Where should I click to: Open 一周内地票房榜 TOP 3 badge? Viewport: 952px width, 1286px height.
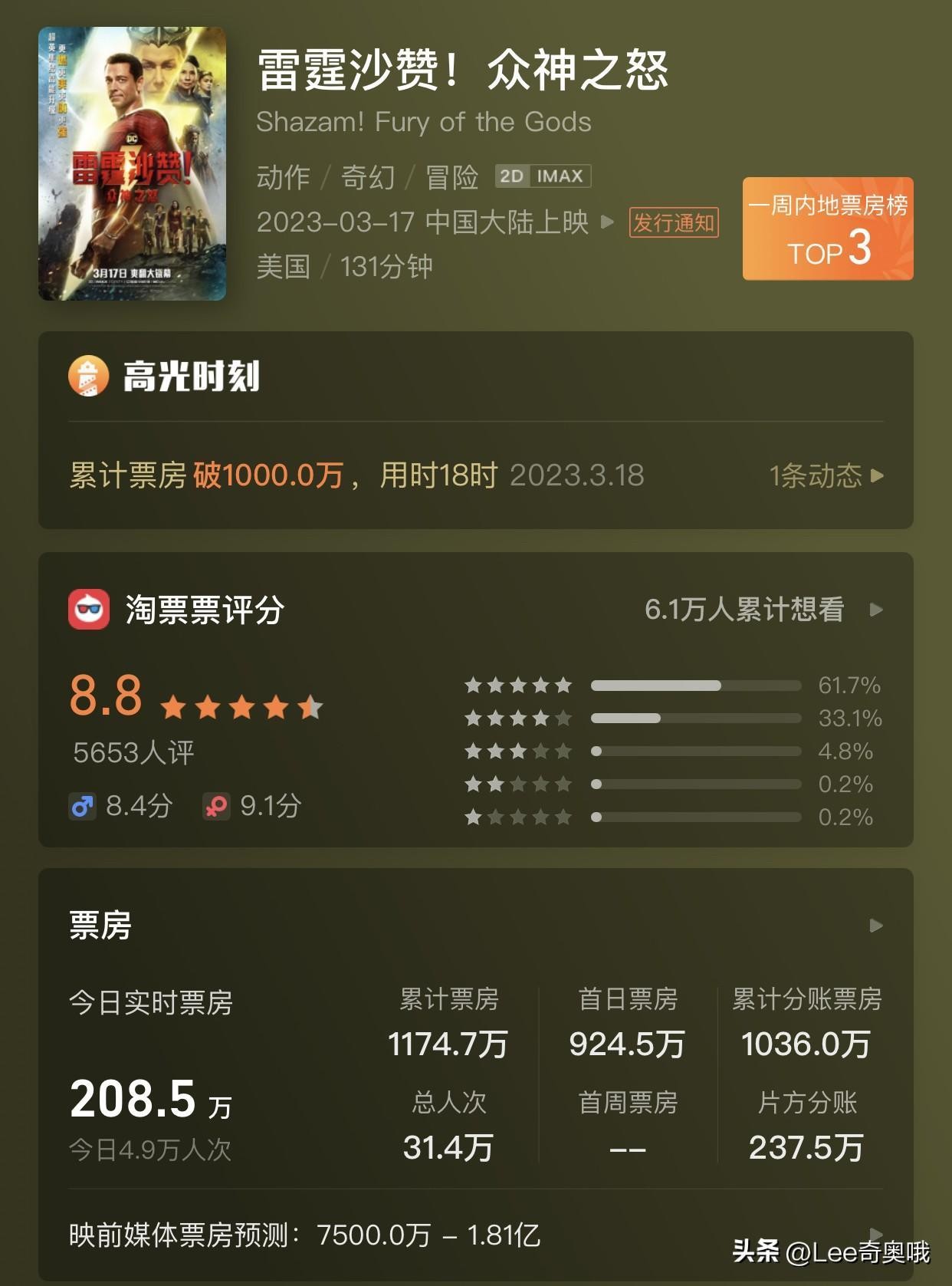828,229
